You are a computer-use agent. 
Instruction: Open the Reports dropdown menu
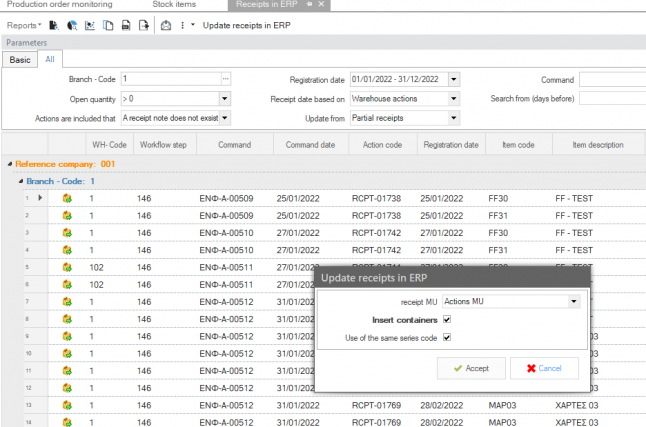(x=24, y=26)
